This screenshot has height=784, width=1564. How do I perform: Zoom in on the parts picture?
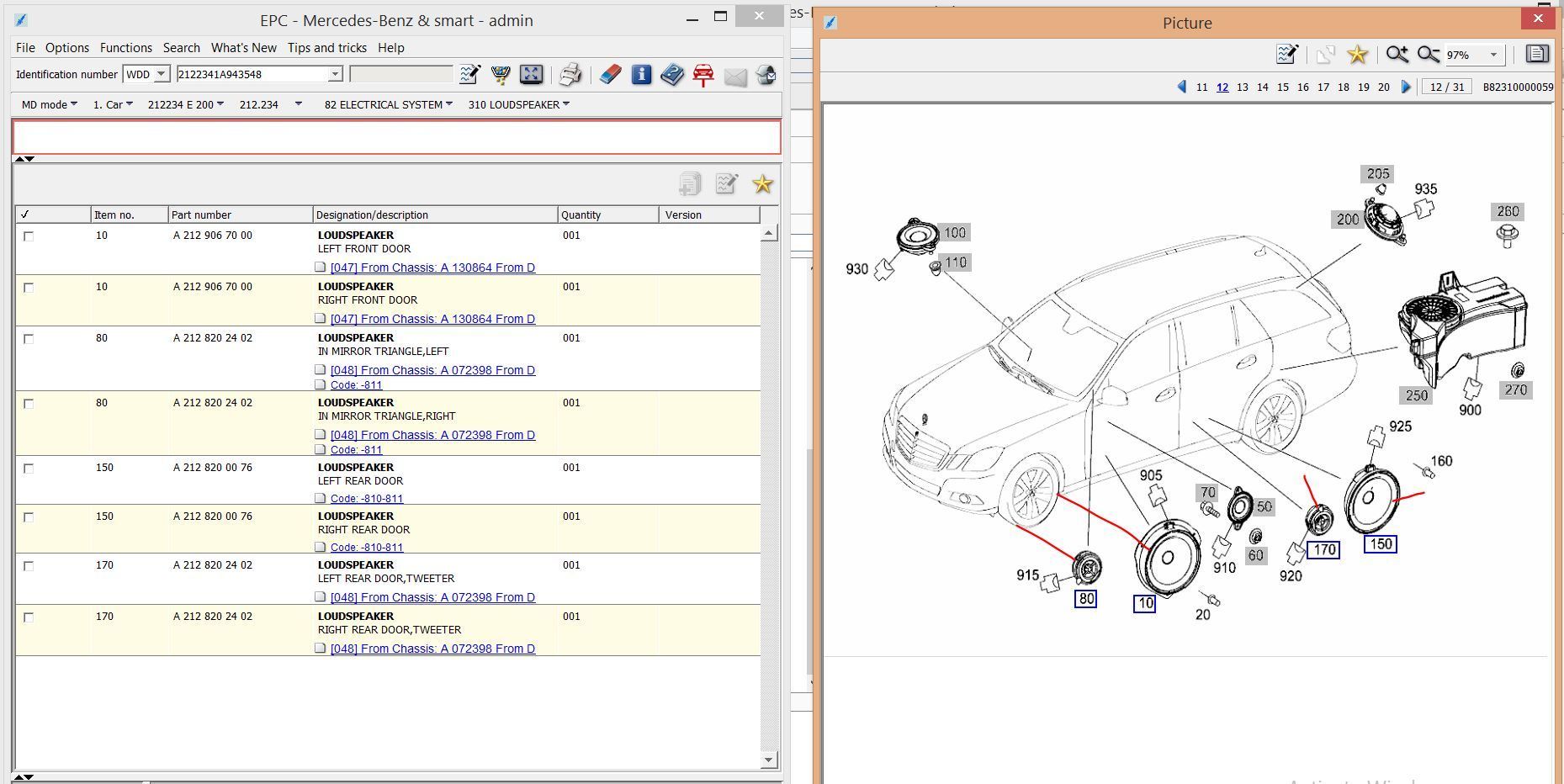1397,55
